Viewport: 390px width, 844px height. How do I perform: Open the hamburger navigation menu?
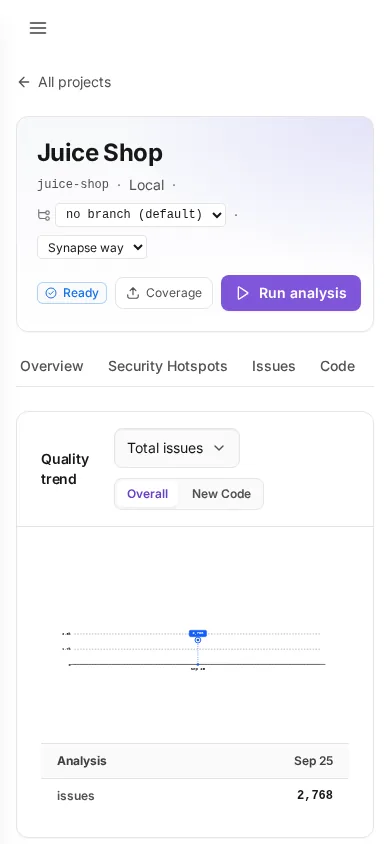38,28
